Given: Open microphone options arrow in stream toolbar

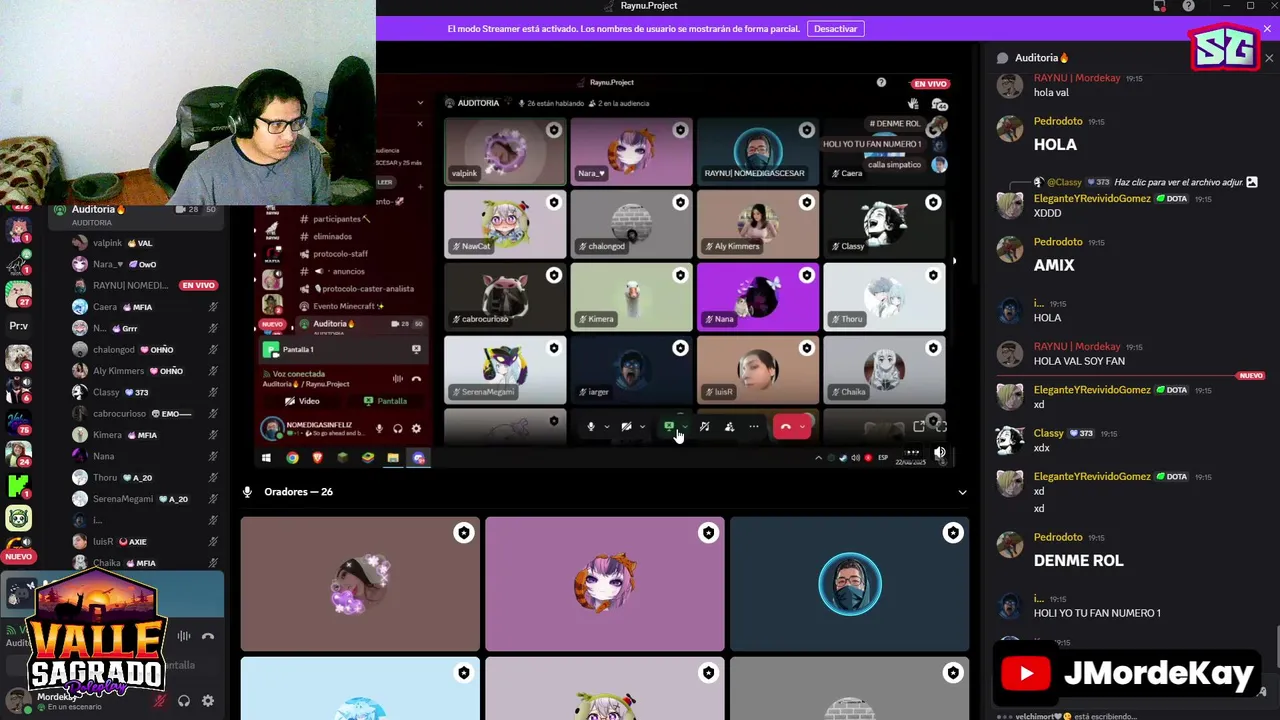Looking at the screenshot, I should (606, 427).
